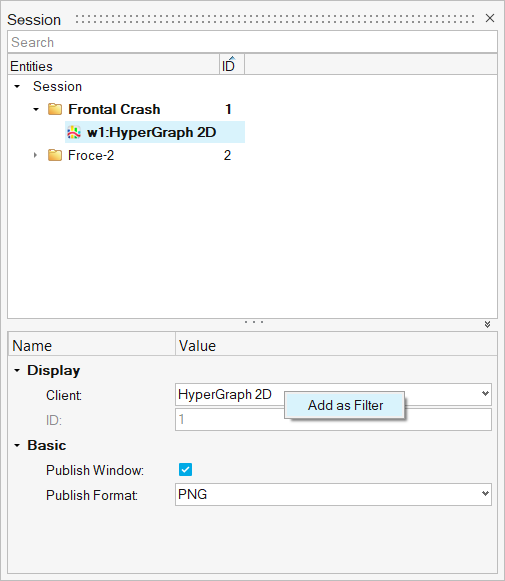
Task: Uncheck the Publish Window checkbox
Action: pos(185,469)
